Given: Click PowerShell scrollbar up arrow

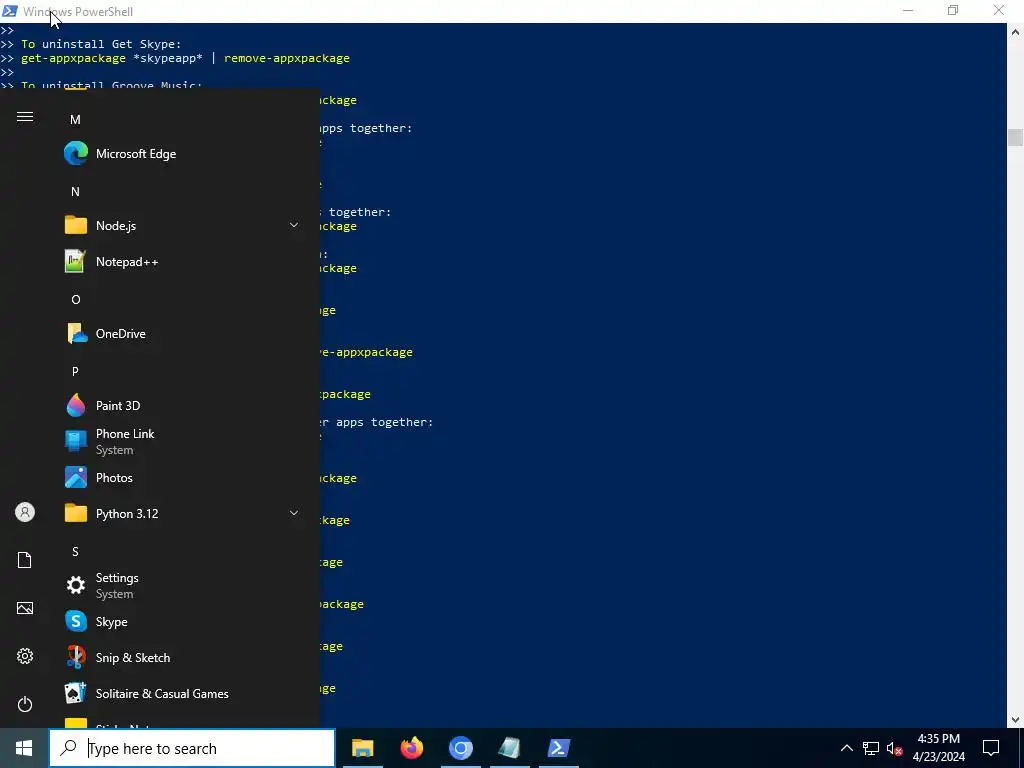Looking at the screenshot, I should [x=1016, y=31].
